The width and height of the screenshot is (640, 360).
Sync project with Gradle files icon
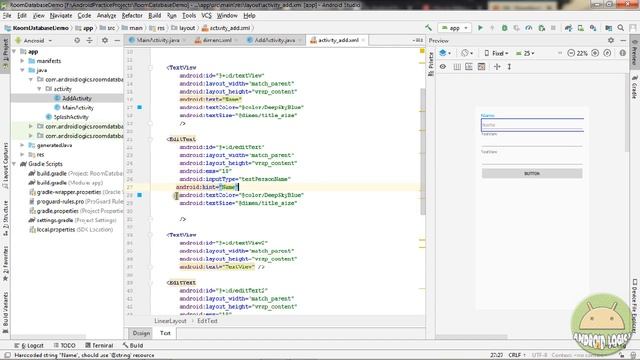point(568,28)
